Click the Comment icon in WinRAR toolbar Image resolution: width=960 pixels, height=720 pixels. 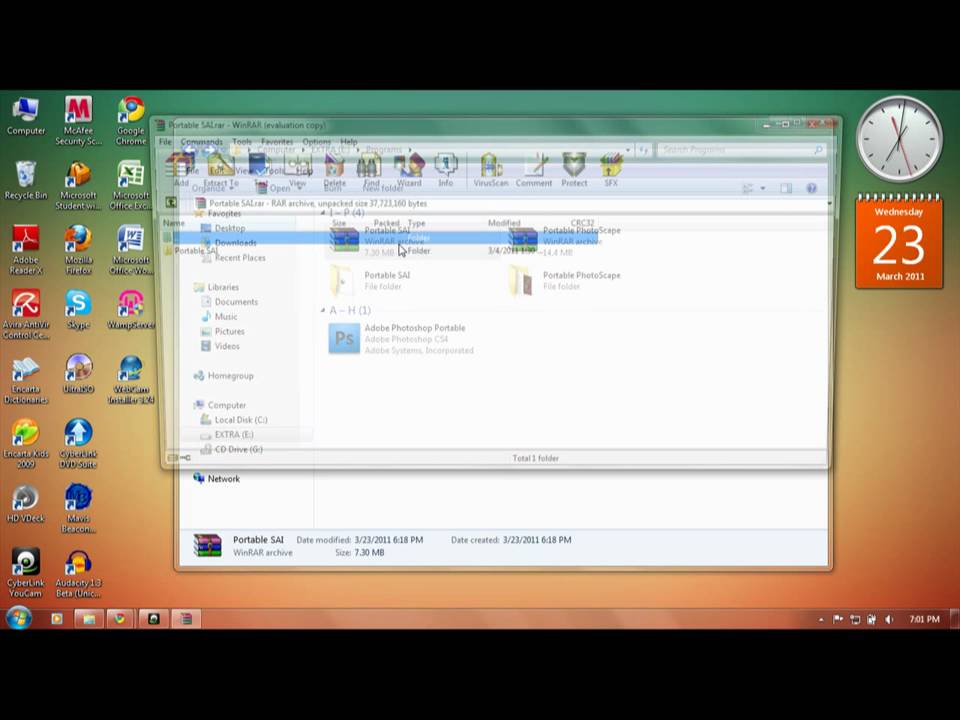tap(534, 170)
